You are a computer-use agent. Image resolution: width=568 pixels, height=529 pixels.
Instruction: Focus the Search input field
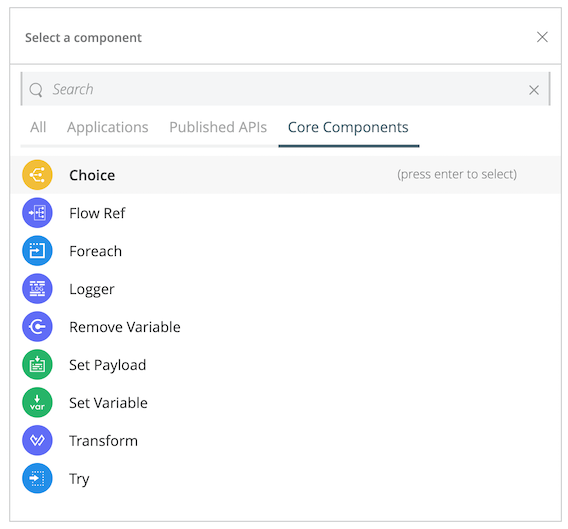(x=285, y=89)
